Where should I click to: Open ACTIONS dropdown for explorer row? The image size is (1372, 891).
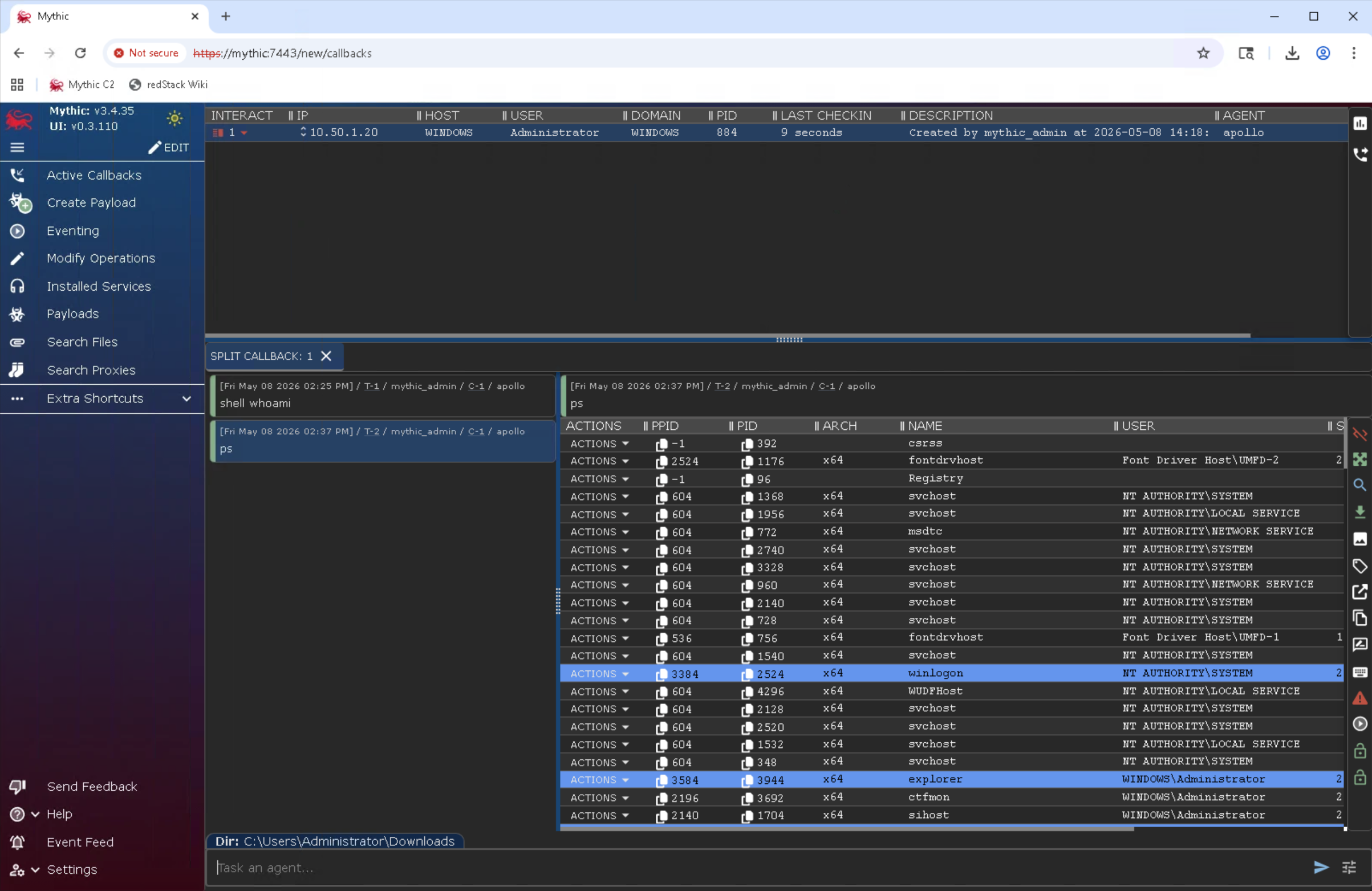[599, 780]
